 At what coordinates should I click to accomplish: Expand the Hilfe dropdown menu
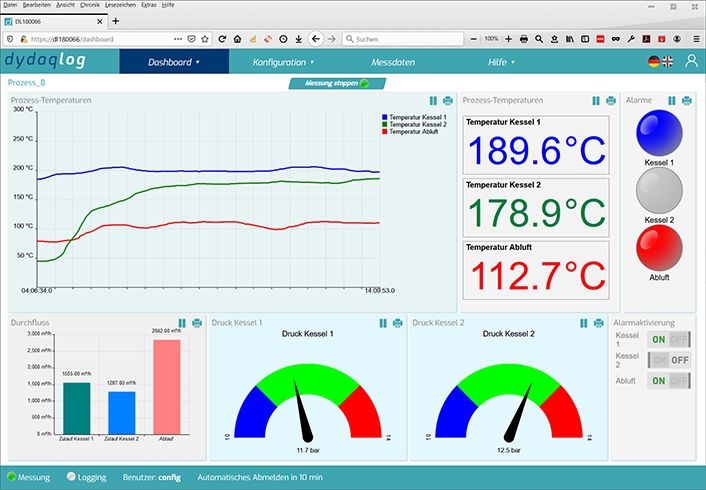pos(500,62)
